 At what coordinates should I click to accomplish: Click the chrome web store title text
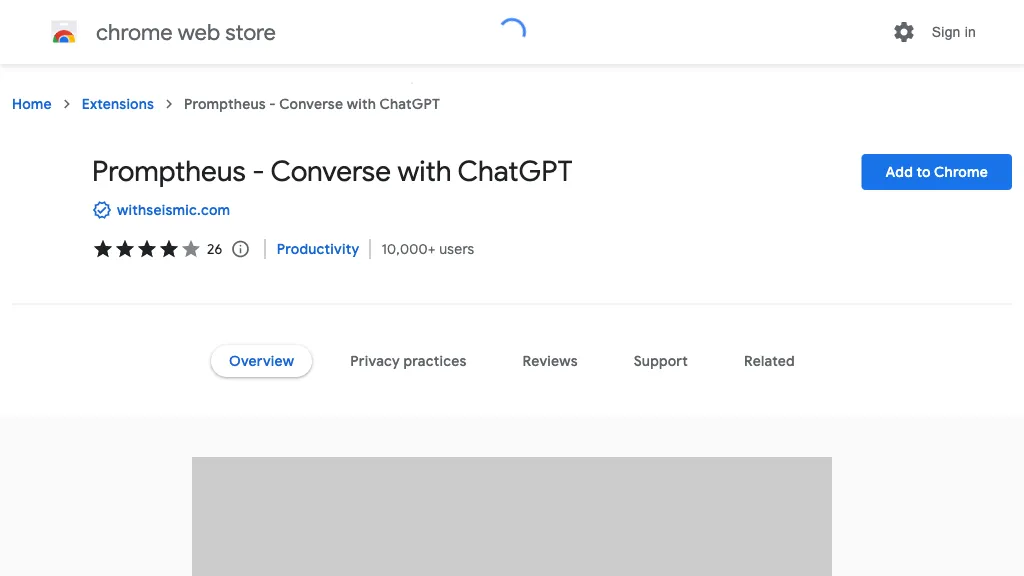tap(185, 32)
